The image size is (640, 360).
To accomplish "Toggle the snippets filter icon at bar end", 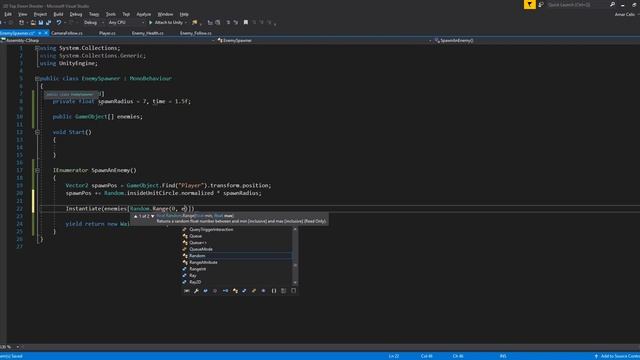I will (x=293, y=291).
